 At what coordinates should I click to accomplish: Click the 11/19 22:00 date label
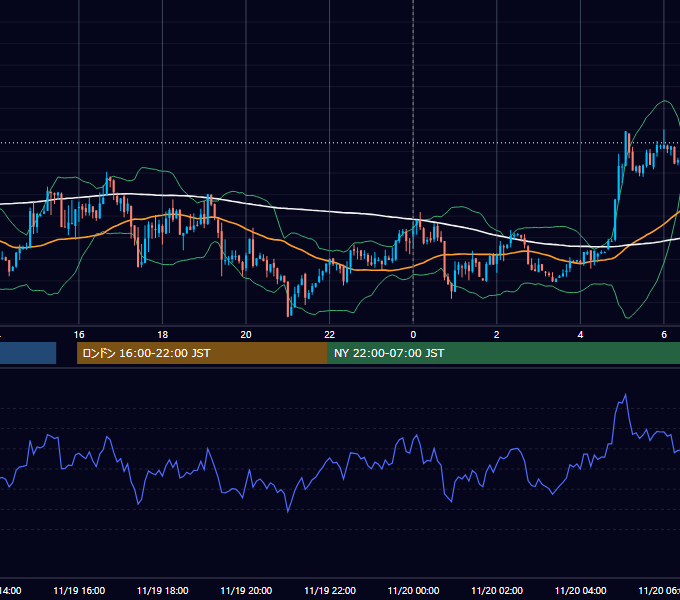[x=330, y=590]
